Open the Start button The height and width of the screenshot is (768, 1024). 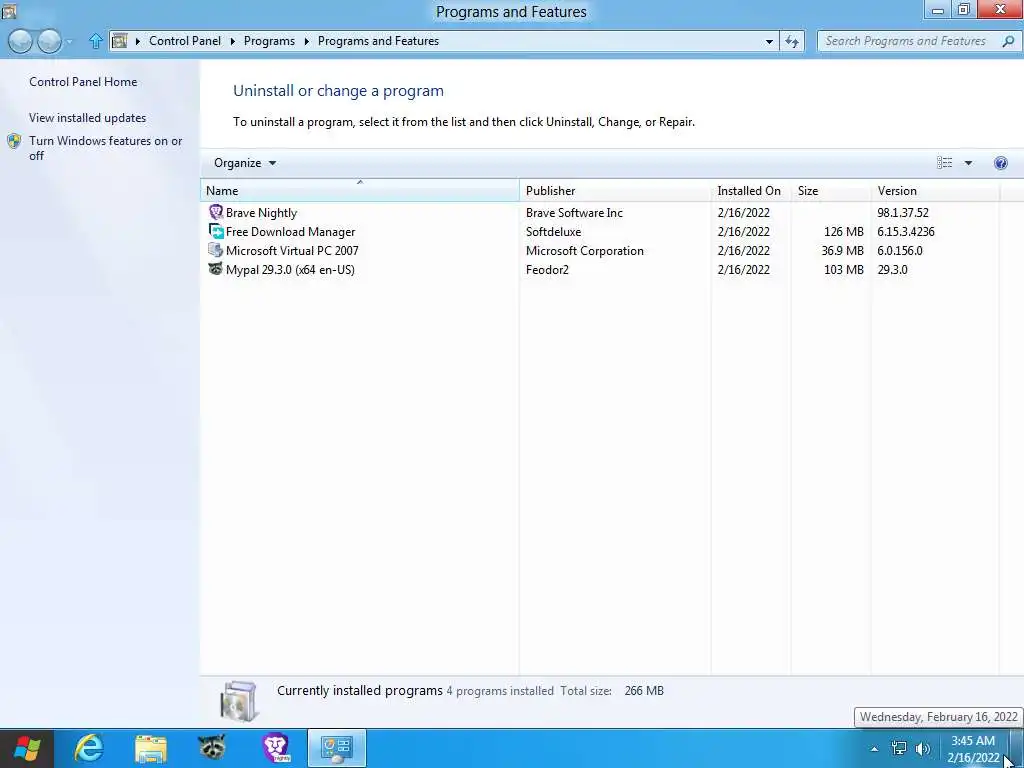click(27, 748)
